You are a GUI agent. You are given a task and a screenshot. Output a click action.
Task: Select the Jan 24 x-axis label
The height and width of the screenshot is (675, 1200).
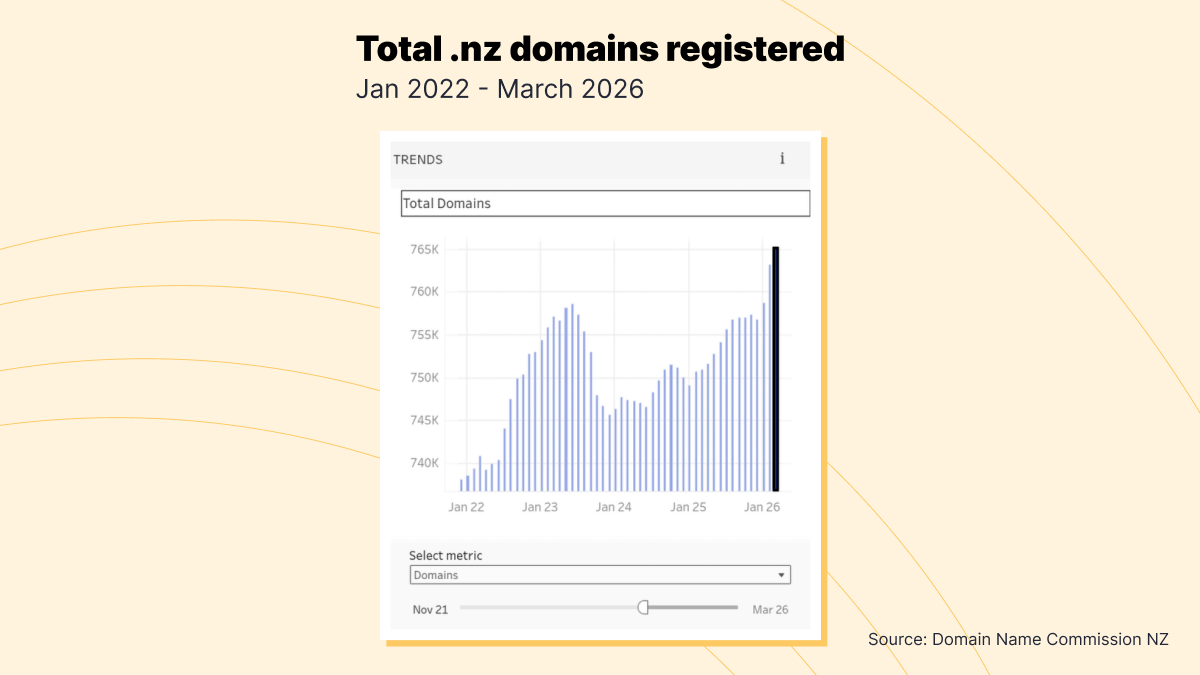click(x=614, y=507)
